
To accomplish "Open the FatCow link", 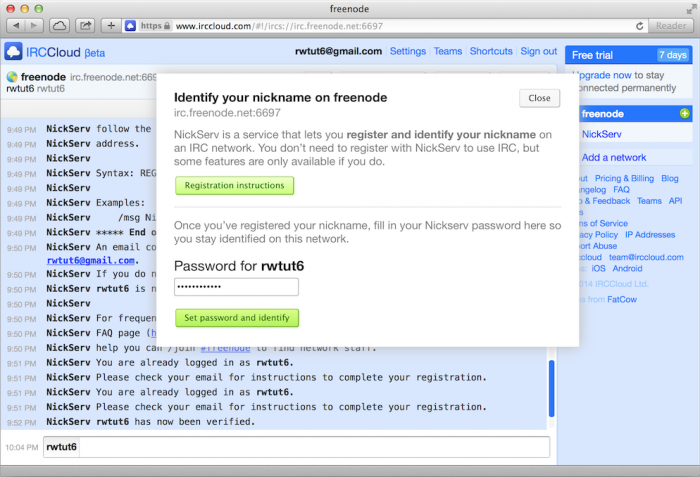I will click(x=622, y=299).
